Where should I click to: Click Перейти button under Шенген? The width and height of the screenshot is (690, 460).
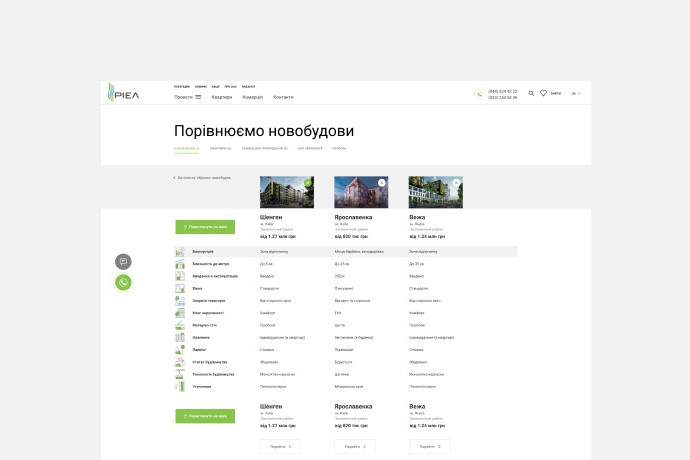pyautogui.click(x=279, y=446)
